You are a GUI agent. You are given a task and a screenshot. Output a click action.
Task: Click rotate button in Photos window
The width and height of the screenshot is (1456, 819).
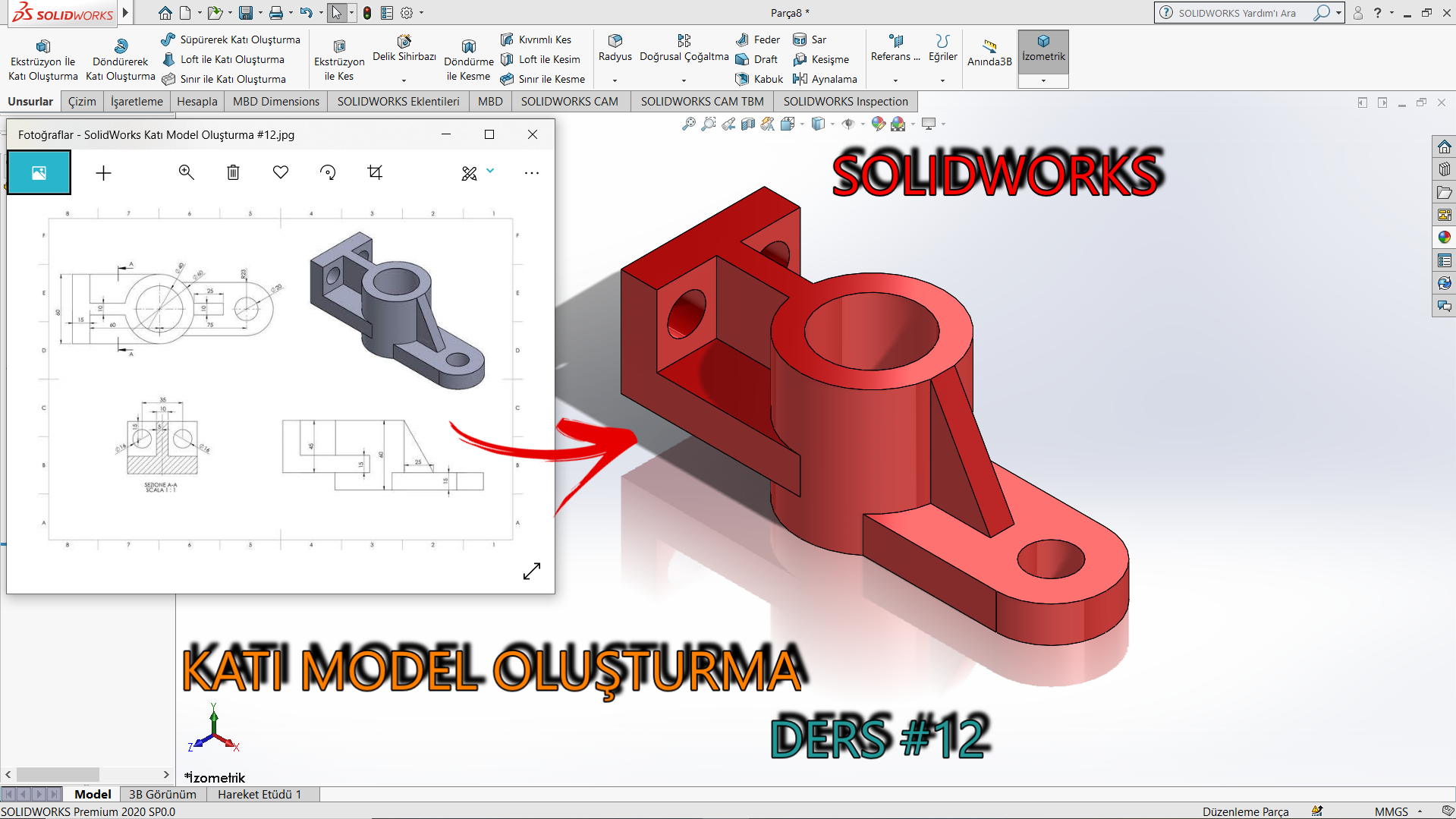tap(328, 172)
